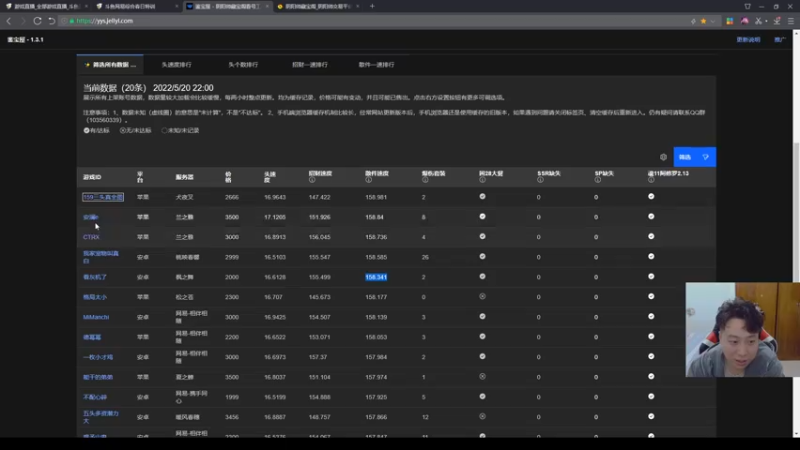The height and width of the screenshot is (450, 800).
Task: Close the first browser tab
Action: [86, 6]
